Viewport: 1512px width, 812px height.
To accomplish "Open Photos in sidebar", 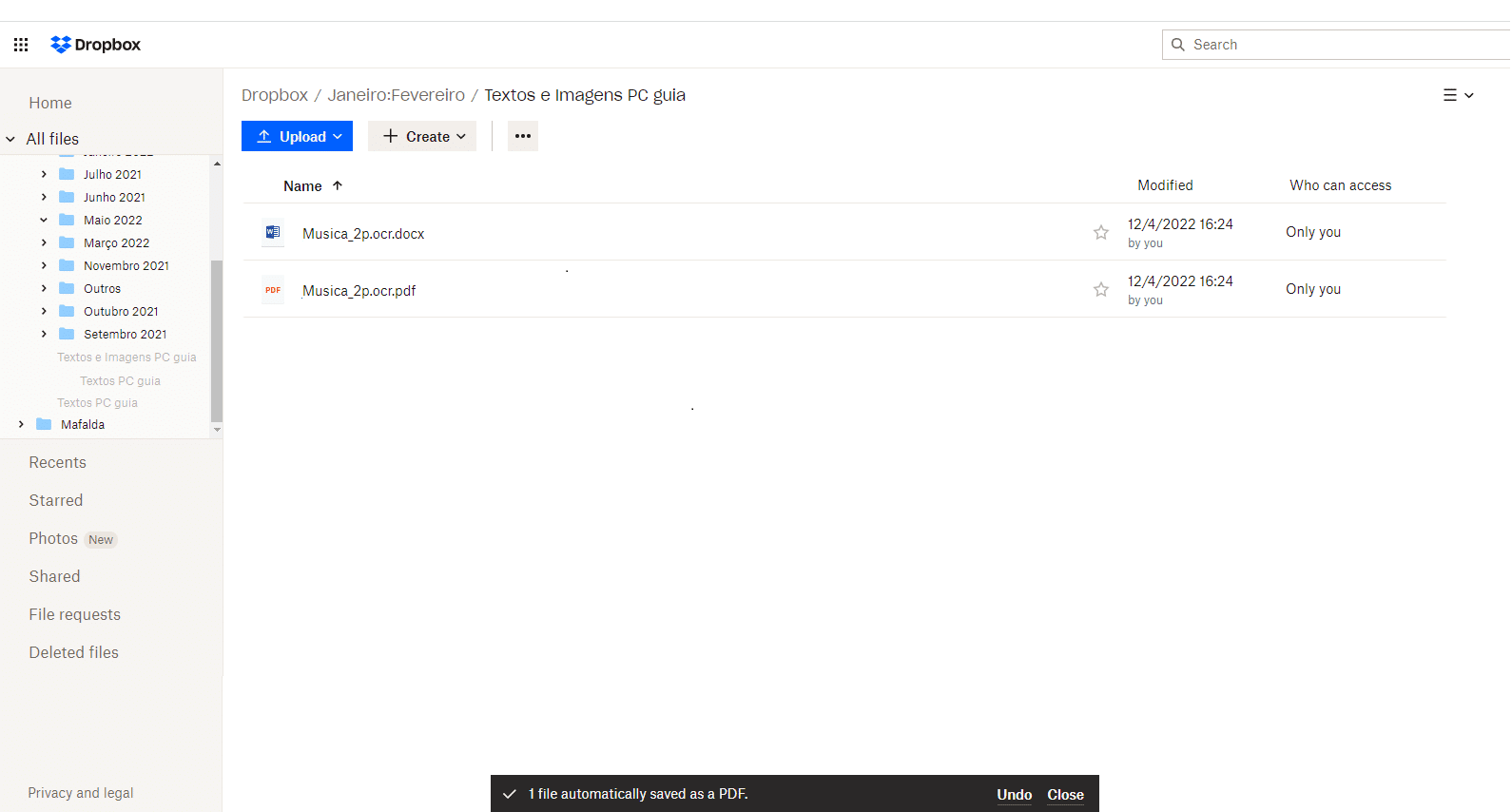I will [x=53, y=538].
